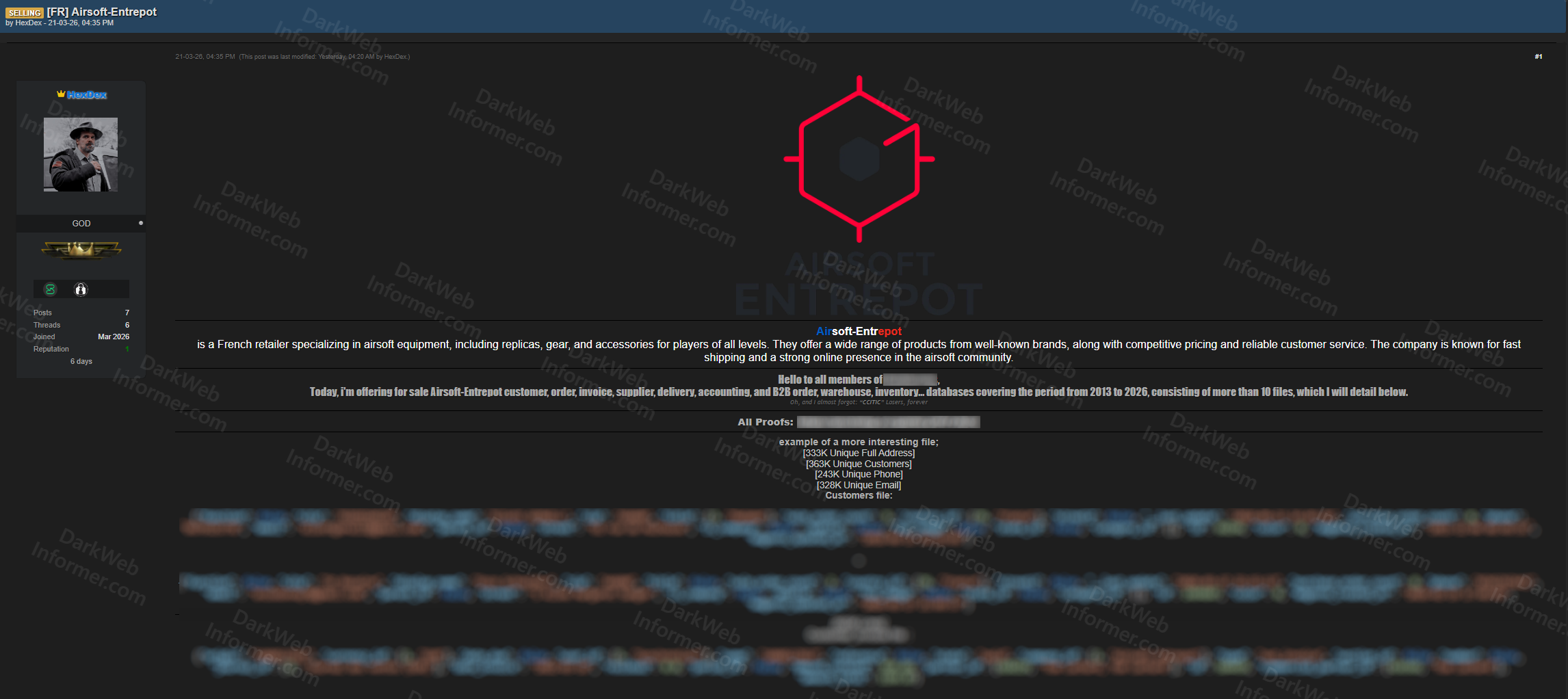Click the Posts count number

127,313
